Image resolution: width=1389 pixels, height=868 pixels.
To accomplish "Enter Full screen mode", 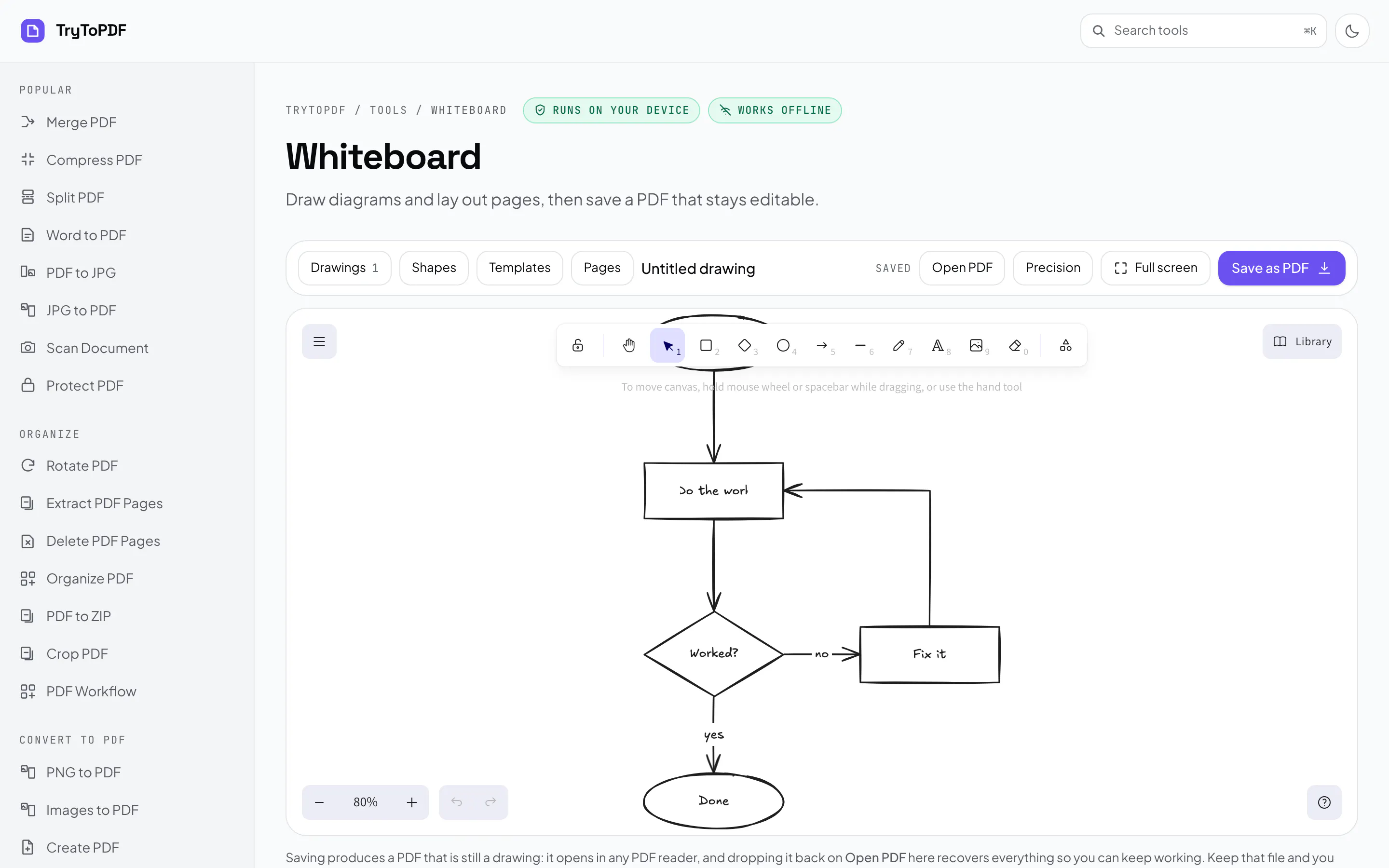I will click(x=1156, y=268).
